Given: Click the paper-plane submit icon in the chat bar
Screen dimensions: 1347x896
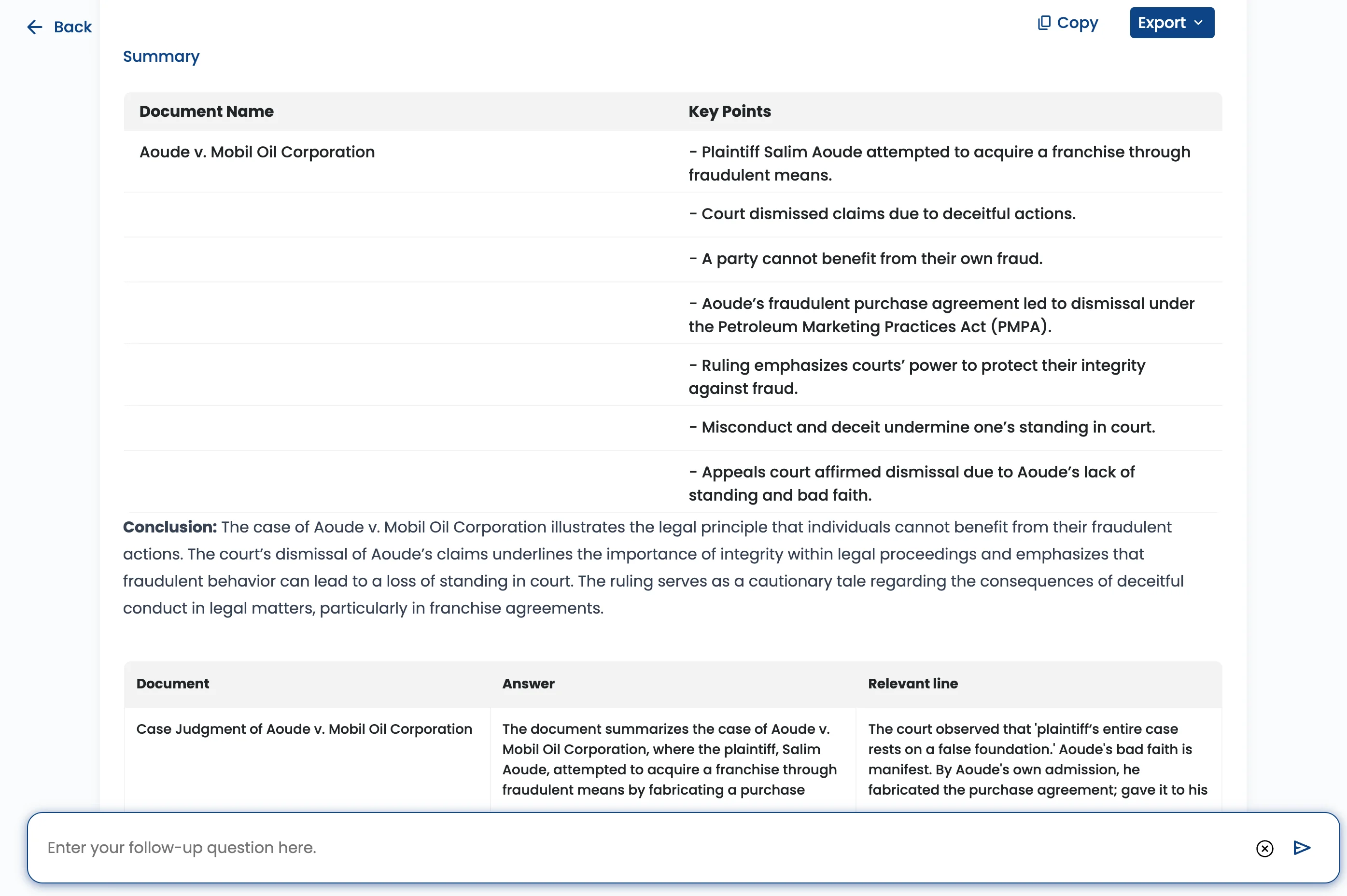Looking at the screenshot, I should (x=1301, y=848).
